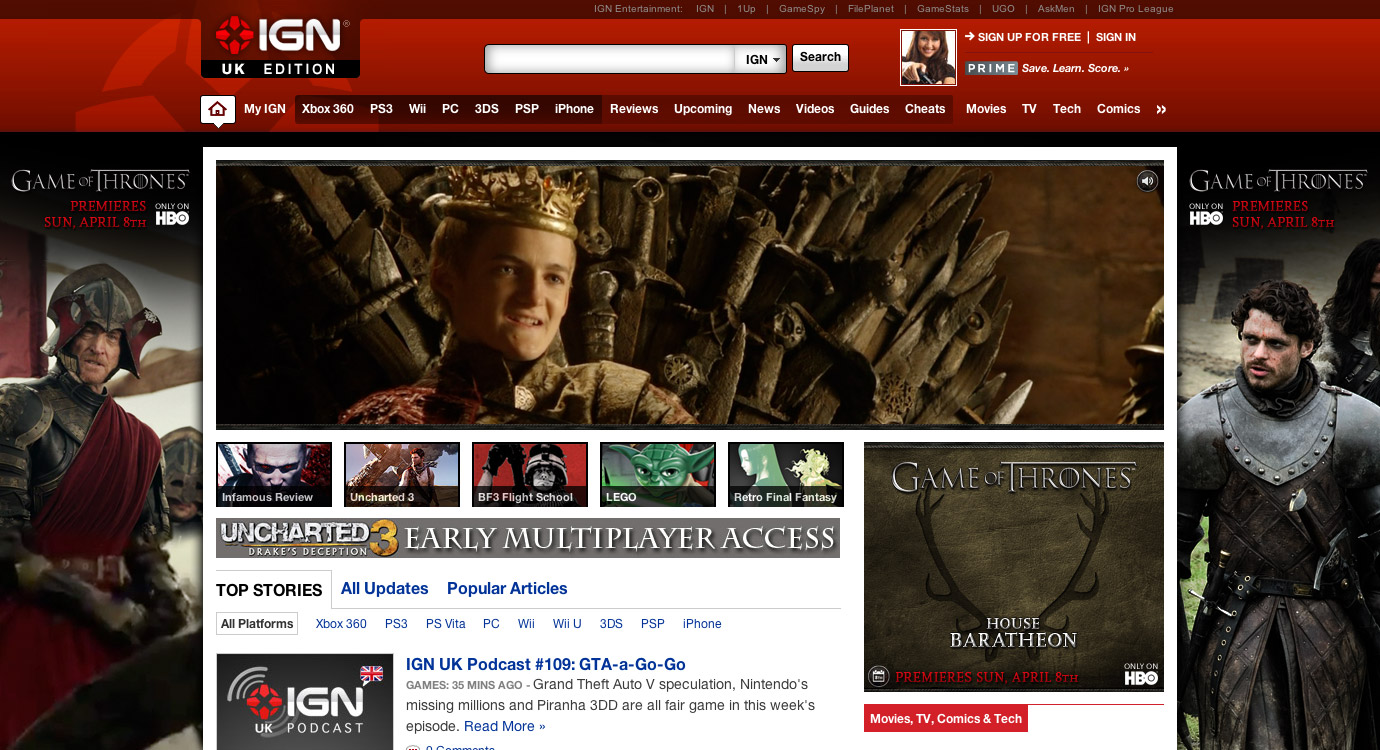This screenshot has height=750, width=1380.
Task: Filter top stories by 3DS
Action: point(611,624)
